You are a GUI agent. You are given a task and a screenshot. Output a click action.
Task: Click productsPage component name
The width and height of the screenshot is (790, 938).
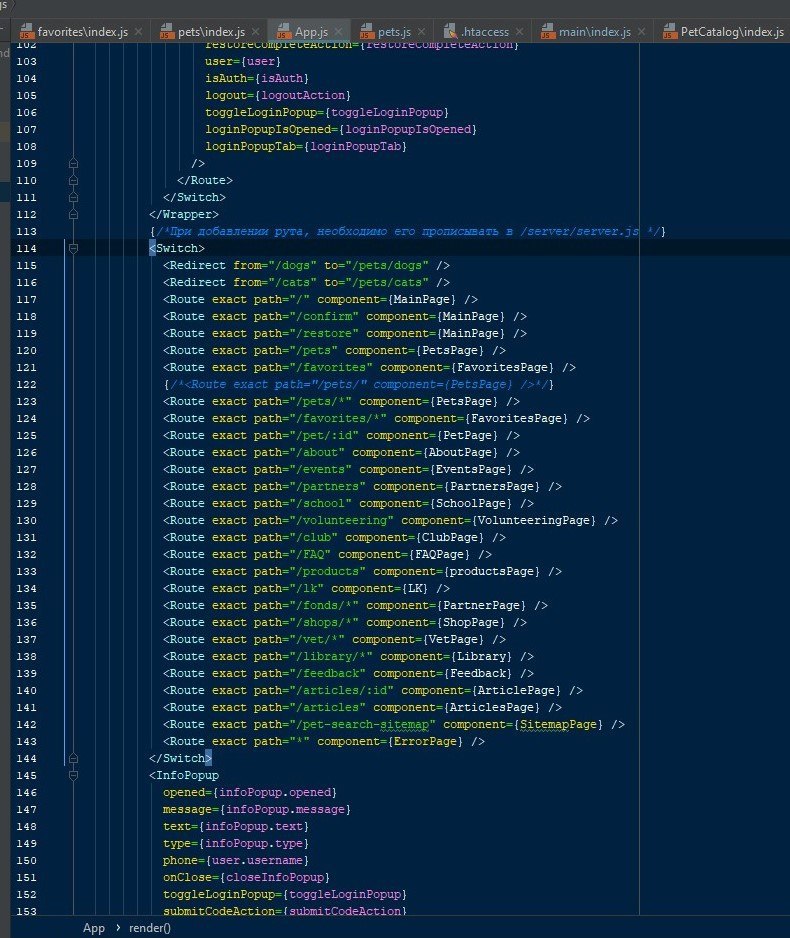[492, 572]
